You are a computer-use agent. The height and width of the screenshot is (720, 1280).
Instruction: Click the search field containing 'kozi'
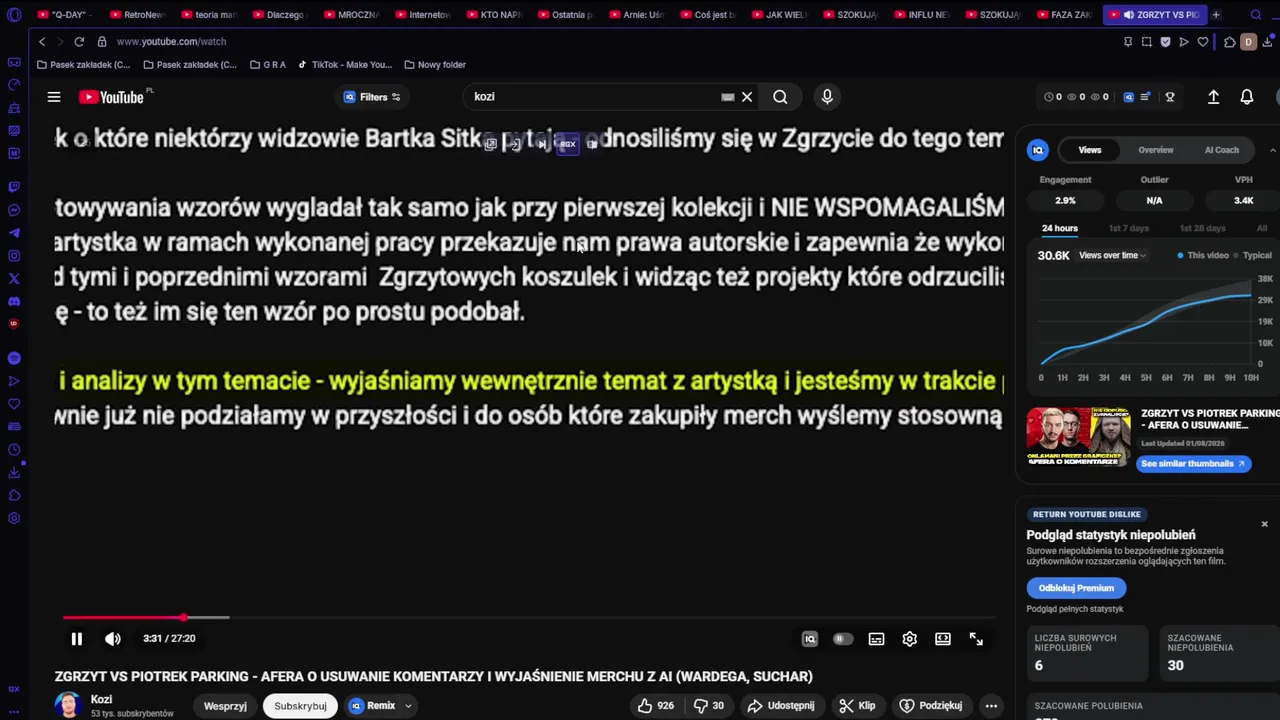coord(595,97)
